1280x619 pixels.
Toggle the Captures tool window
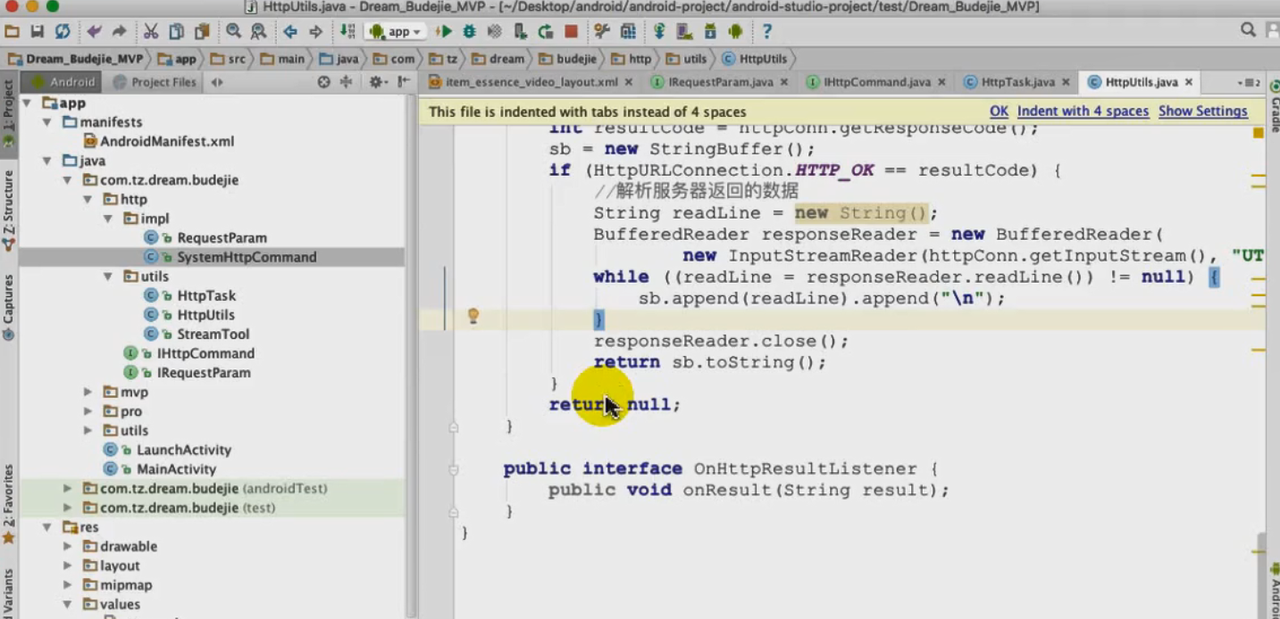point(8,305)
